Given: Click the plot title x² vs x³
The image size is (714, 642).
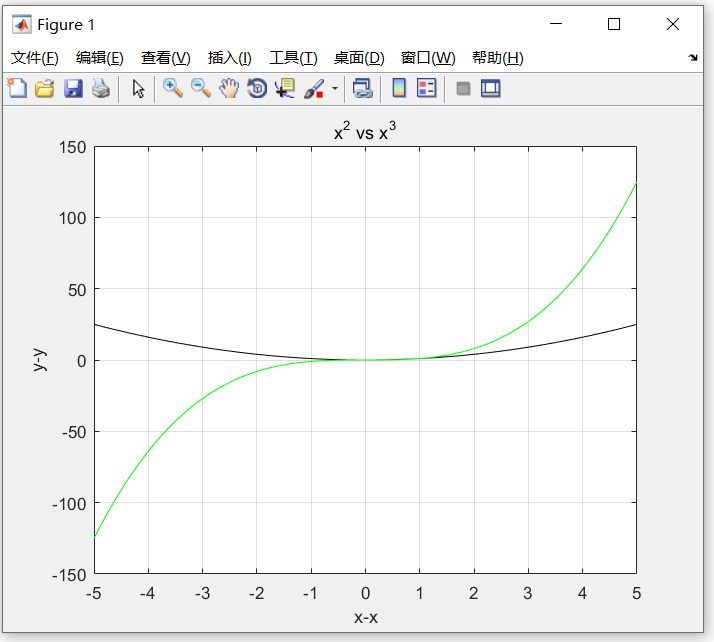Looking at the screenshot, I should (365, 131).
